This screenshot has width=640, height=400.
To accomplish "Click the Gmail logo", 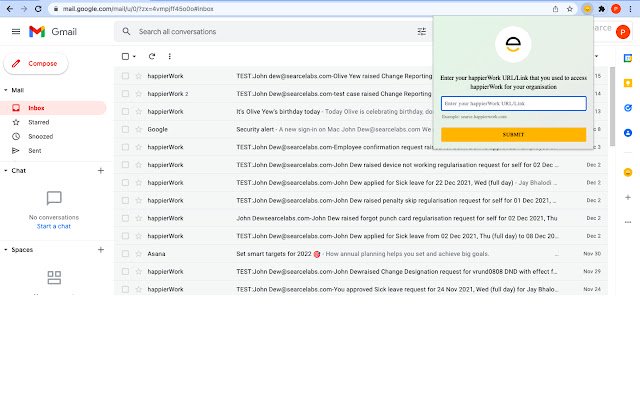I will tap(53, 31).
